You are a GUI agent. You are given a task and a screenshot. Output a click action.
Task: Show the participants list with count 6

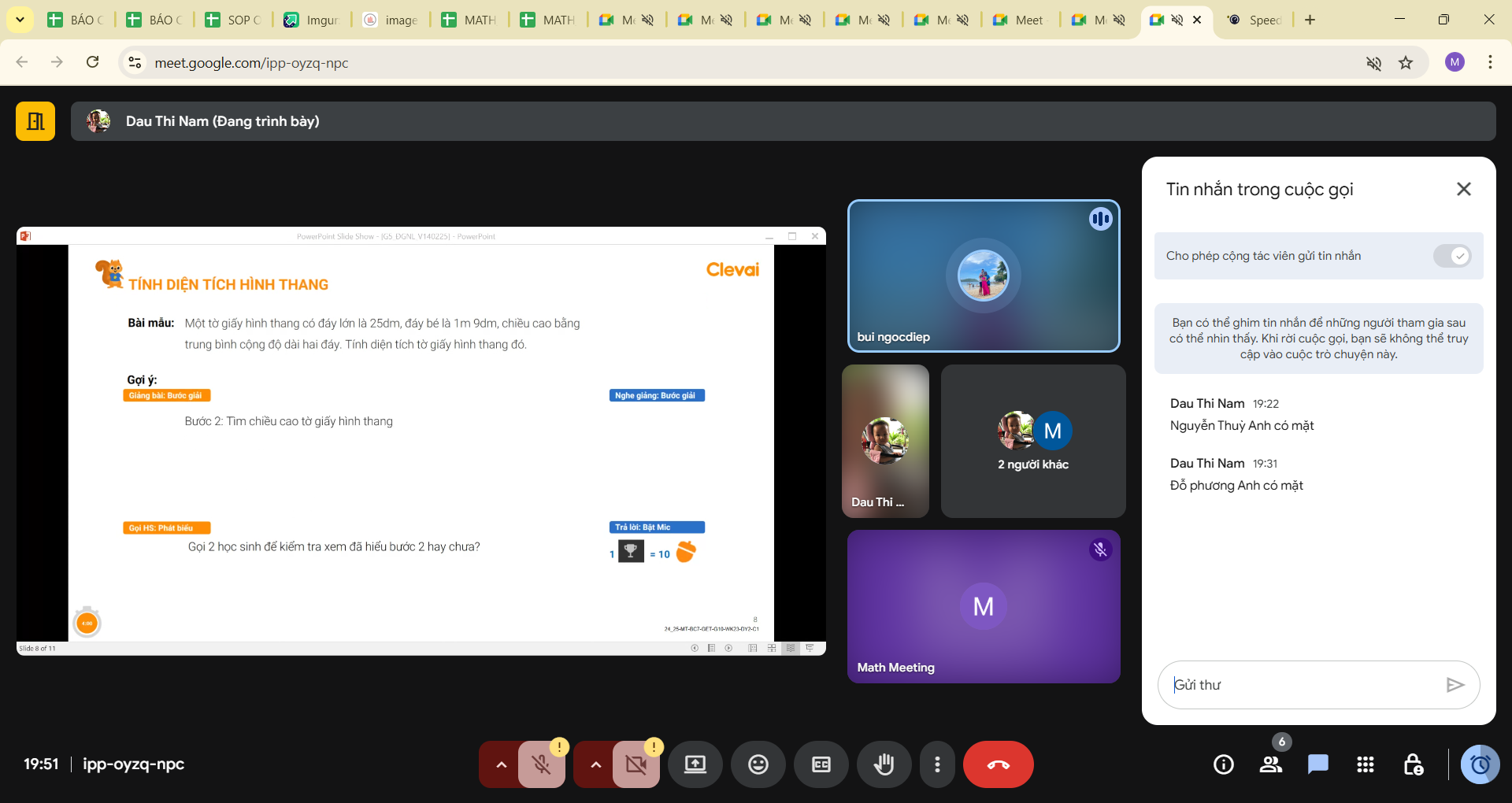pyautogui.click(x=1271, y=764)
